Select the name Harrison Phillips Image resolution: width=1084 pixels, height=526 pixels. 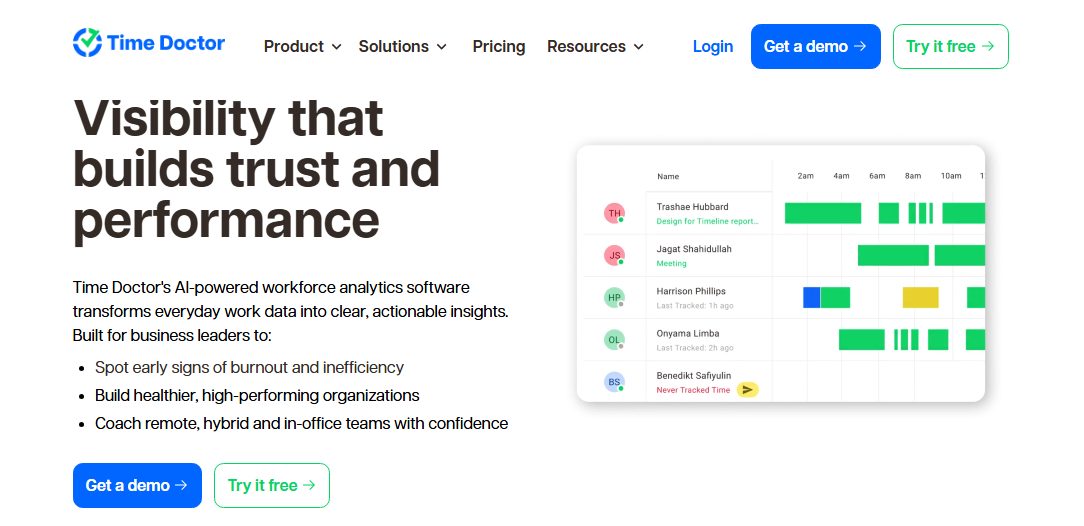691,291
